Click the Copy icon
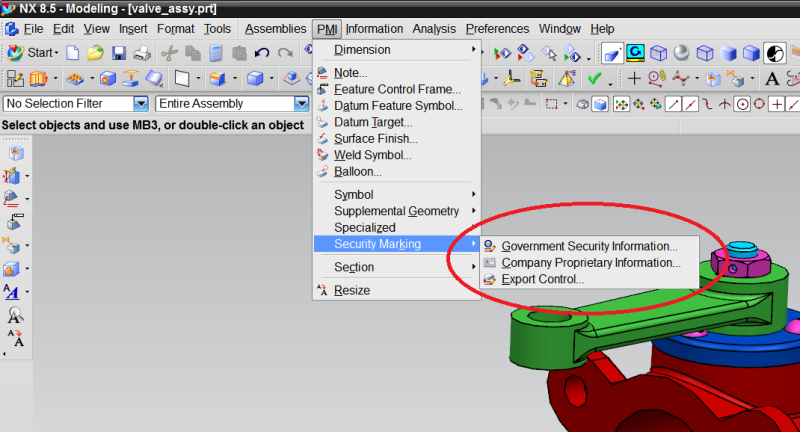The width and height of the screenshot is (800, 432). tap(193, 53)
